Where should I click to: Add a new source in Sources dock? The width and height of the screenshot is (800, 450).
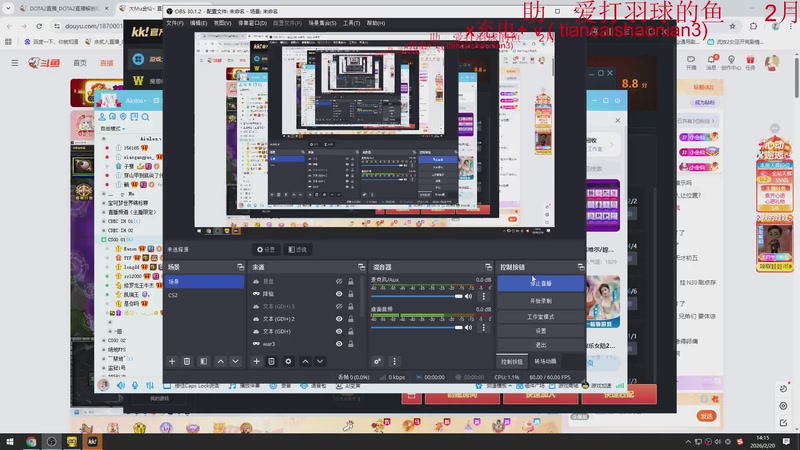click(256, 361)
